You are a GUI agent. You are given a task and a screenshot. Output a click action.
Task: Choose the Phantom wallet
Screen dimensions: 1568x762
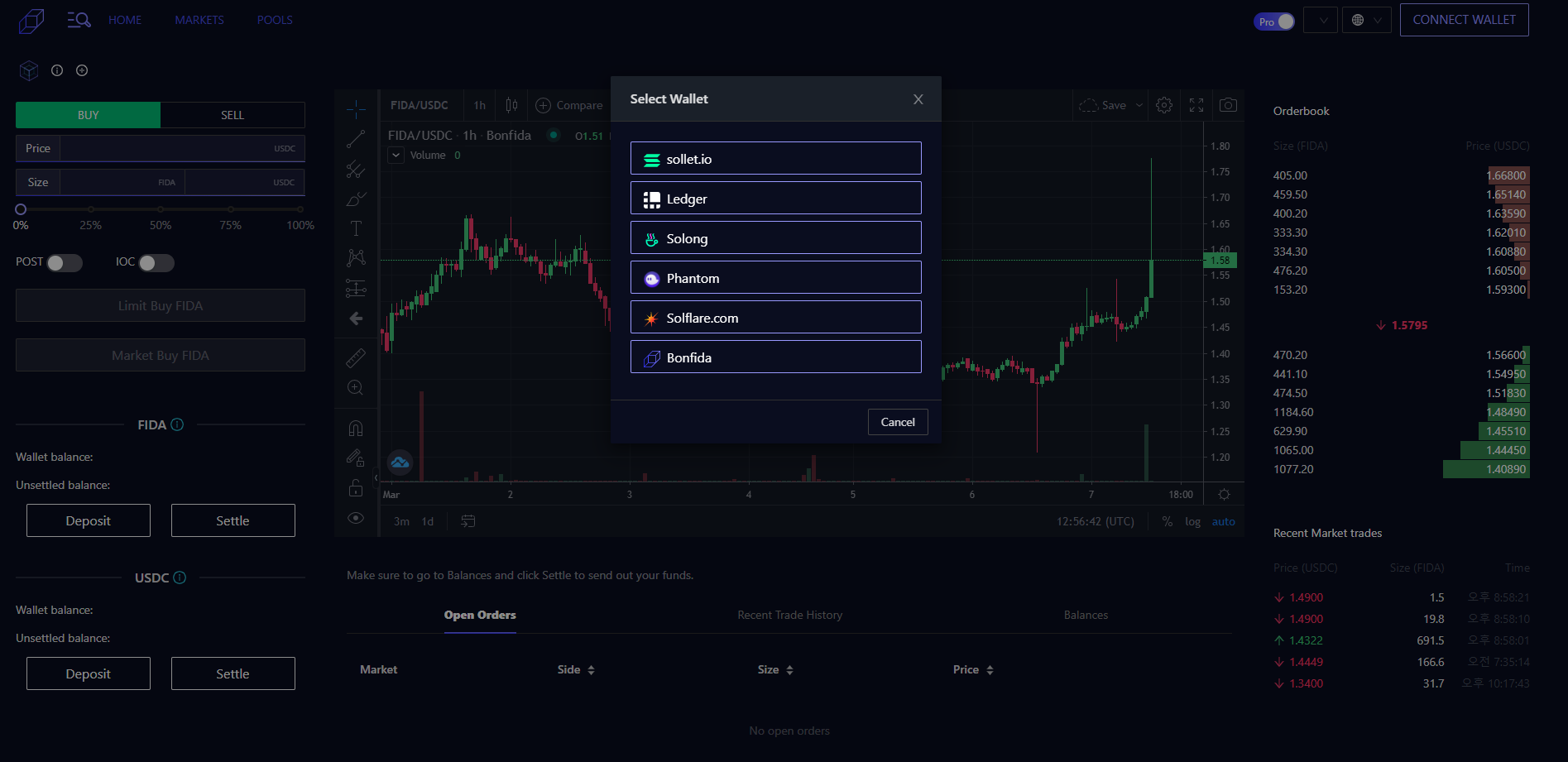(x=776, y=277)
